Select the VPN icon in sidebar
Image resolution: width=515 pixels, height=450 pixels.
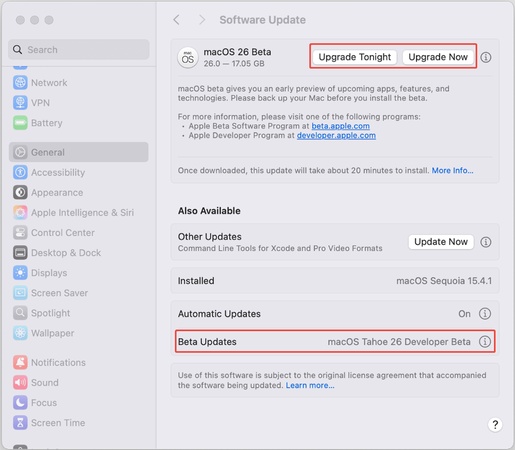click(20, 103)
